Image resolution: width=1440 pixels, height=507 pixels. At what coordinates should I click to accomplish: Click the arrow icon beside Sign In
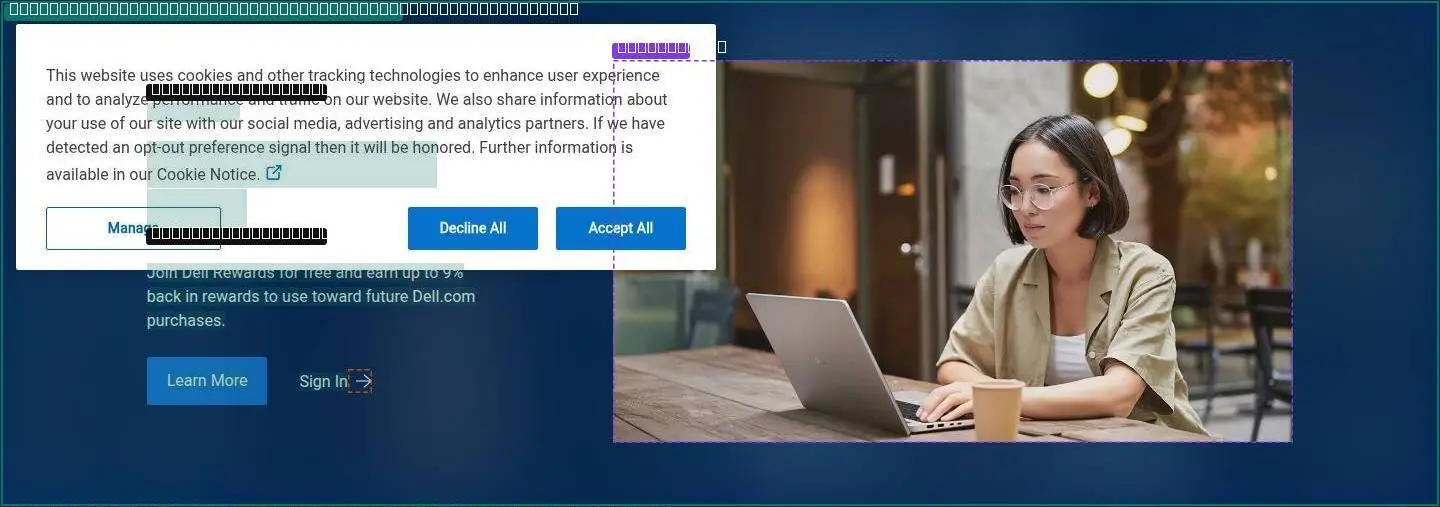361,381
